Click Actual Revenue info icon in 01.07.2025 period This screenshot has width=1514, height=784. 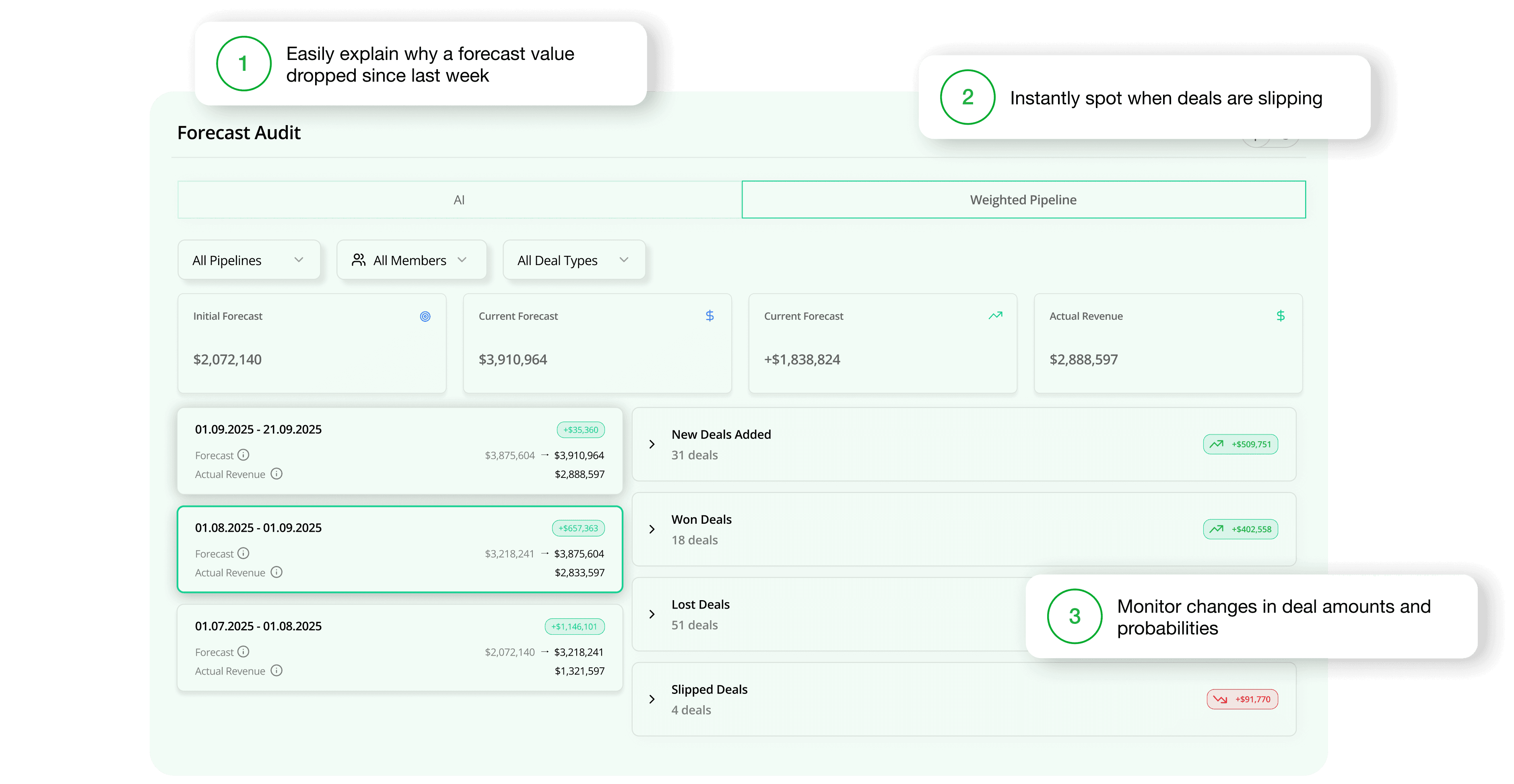click(276, 671)
